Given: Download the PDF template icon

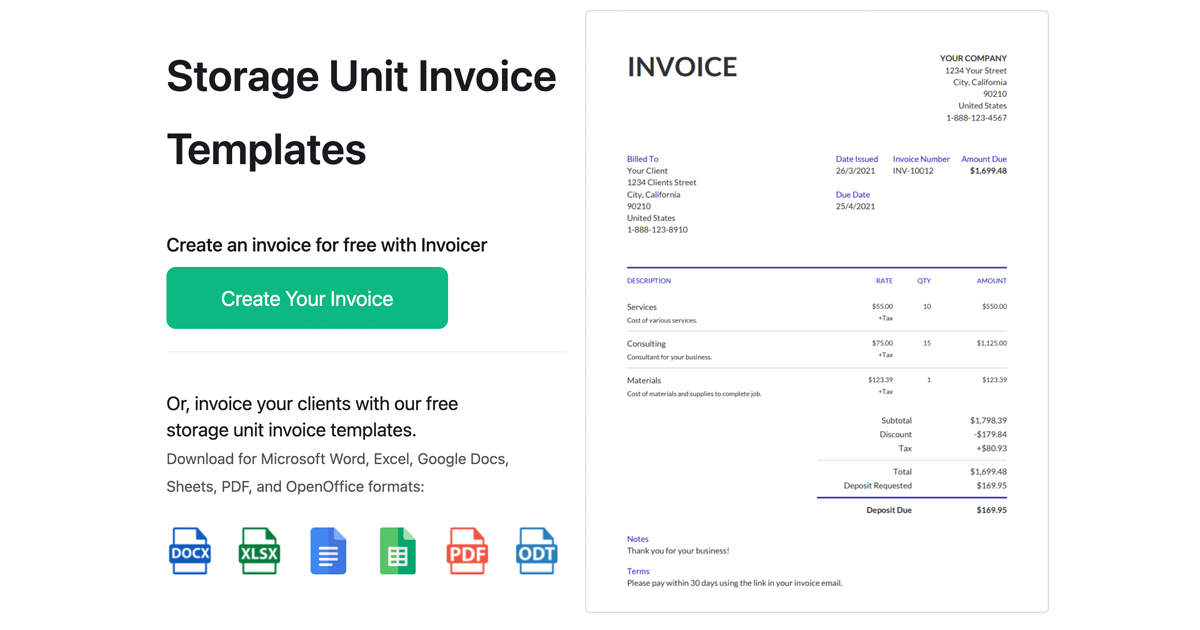Looking at the screenshot, I should pos(467,551).
